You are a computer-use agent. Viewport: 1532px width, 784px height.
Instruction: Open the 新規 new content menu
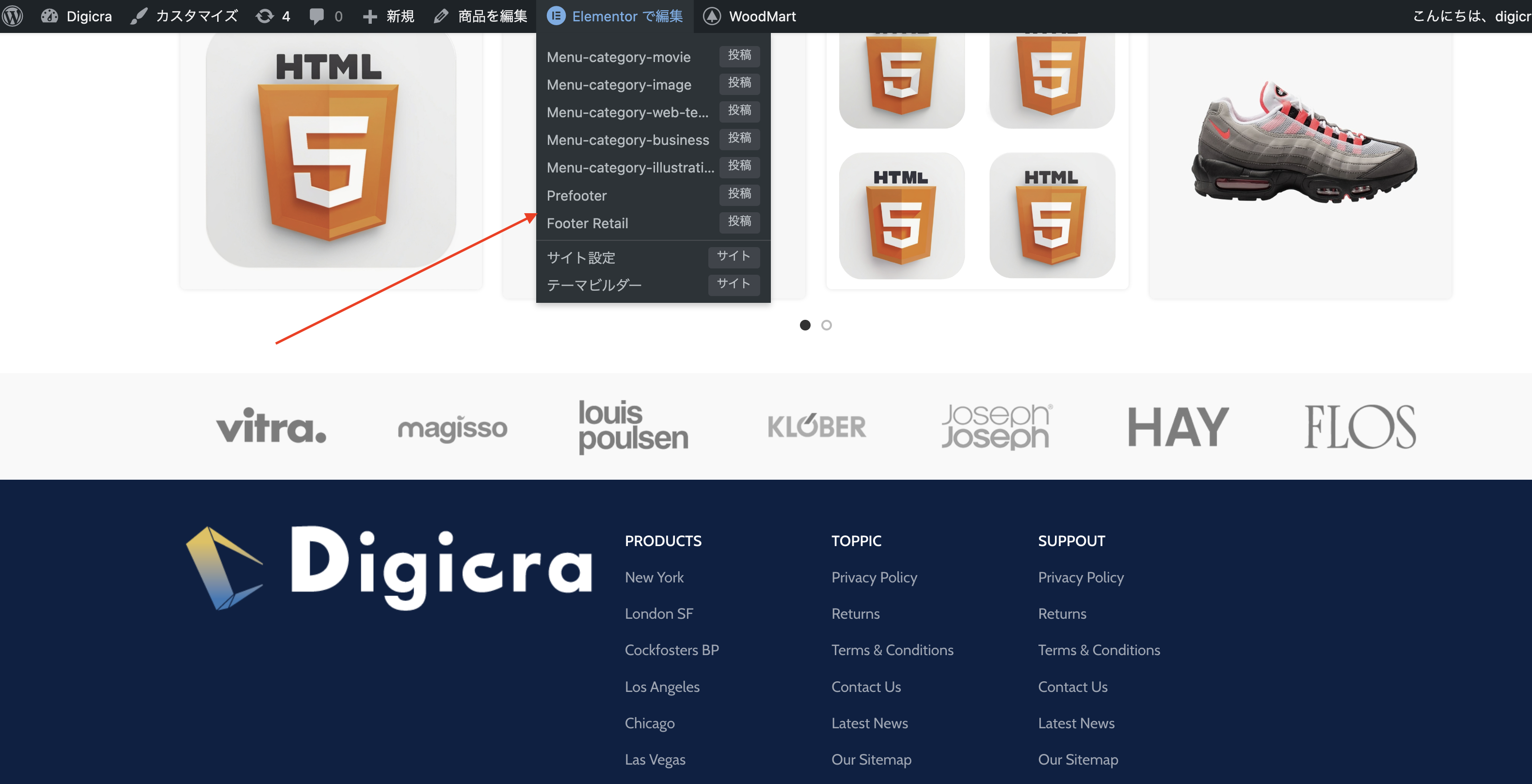click(388, 16)
